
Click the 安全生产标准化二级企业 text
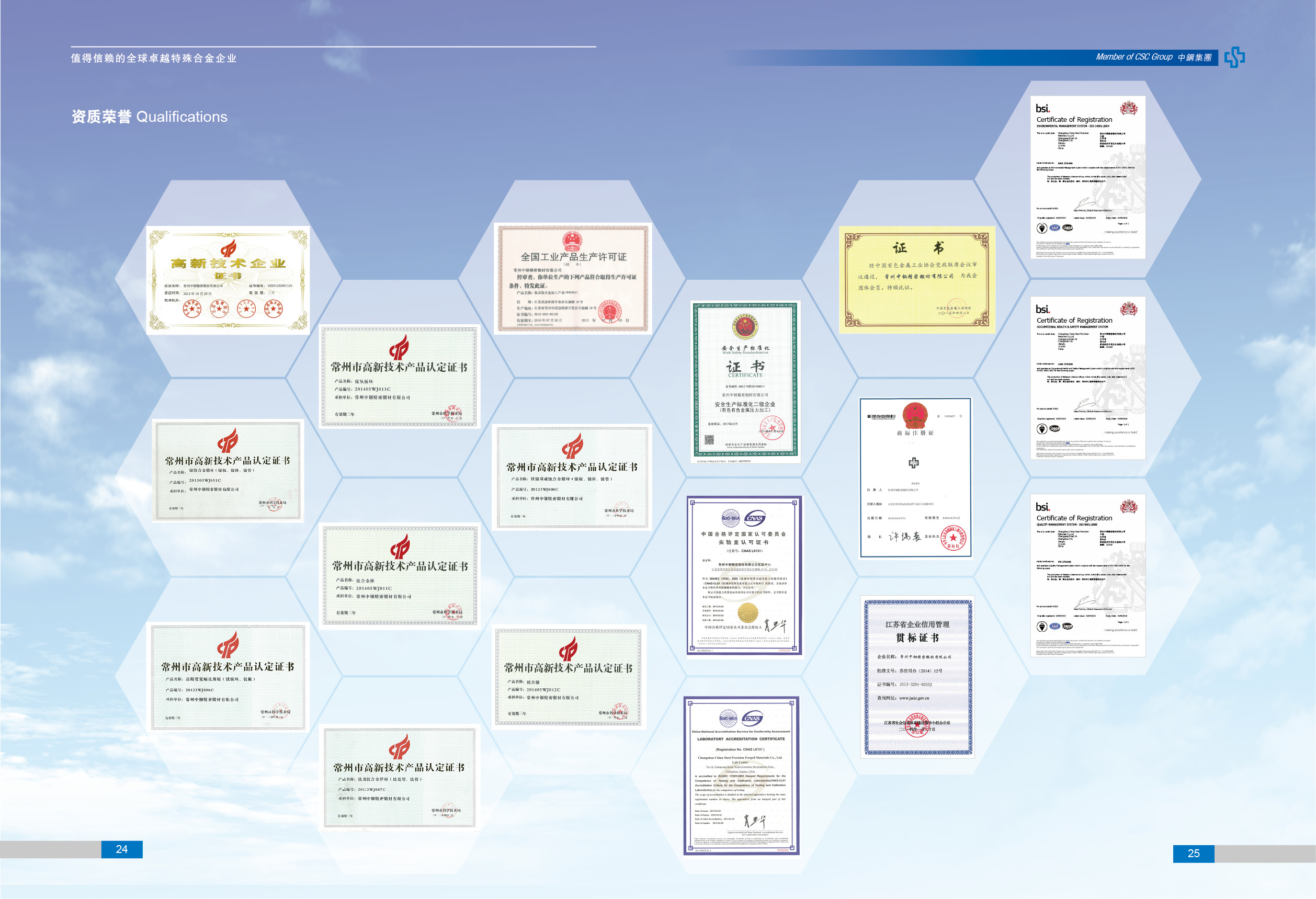pyautogui.click(x=745, y=404)
